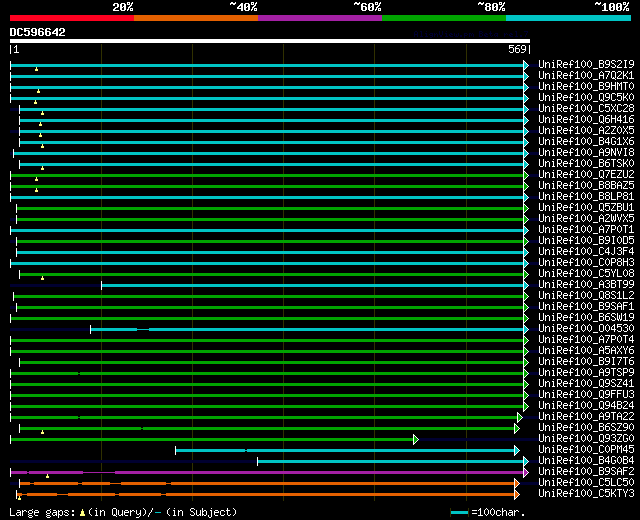
Task: Select the UniRef100_Q9FFU3 label
Action: pos(586,395)
